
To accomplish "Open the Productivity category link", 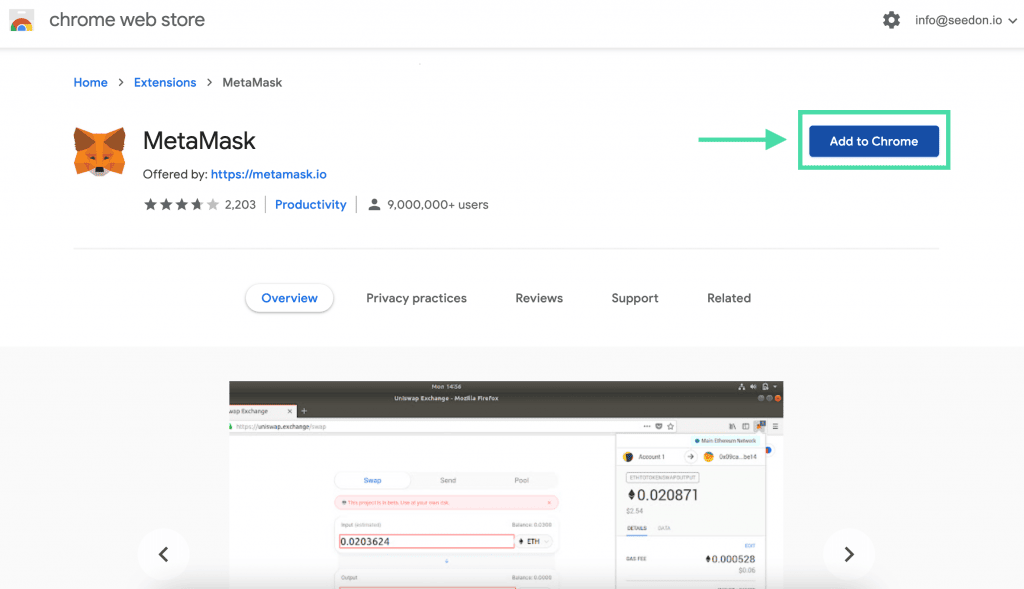I will (310, 204).
